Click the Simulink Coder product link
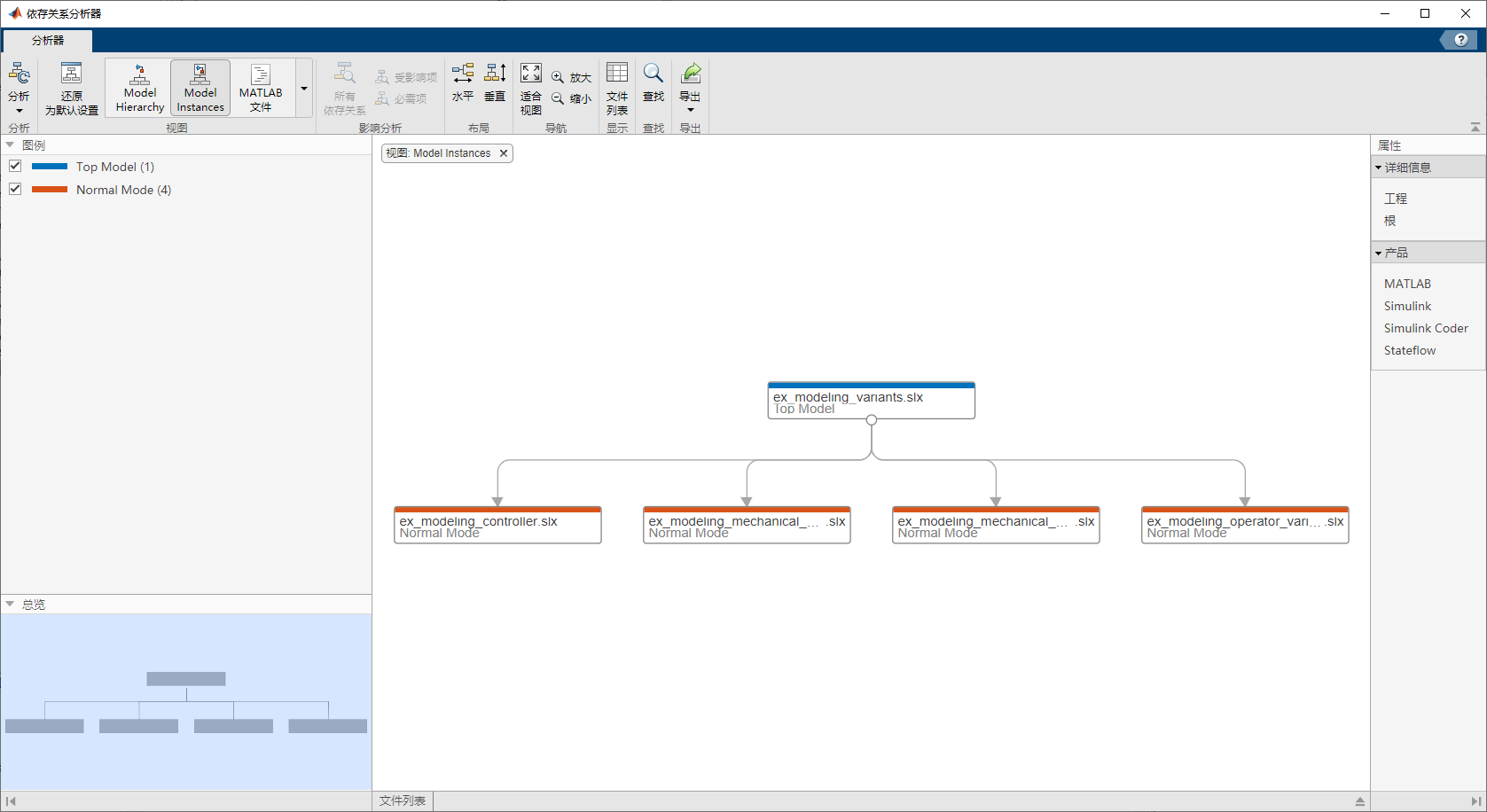Image resolution: width=1487 pixels, height=812 pixels. [1426, 328]
